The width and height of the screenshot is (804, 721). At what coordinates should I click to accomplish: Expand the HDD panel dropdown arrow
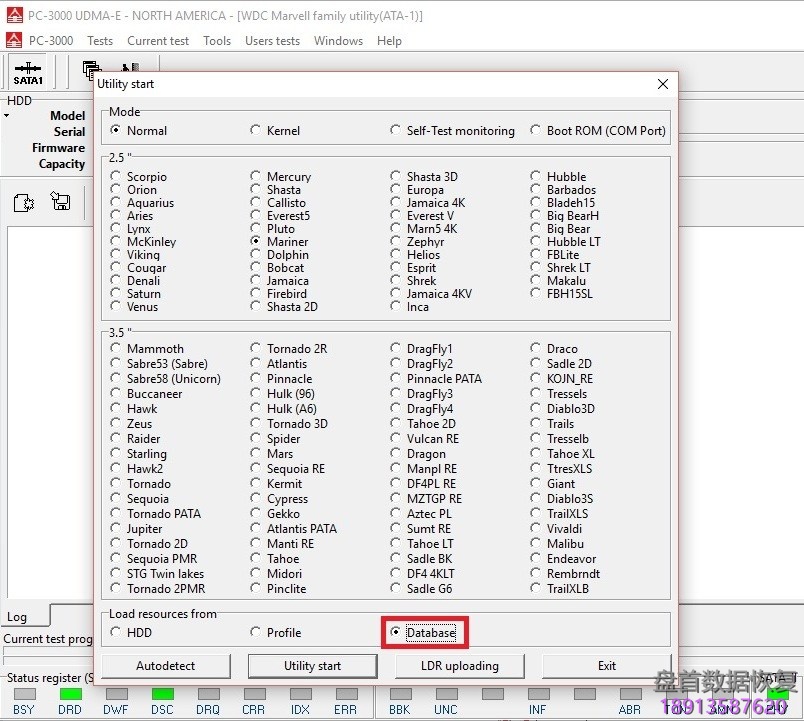pos(6,116)
